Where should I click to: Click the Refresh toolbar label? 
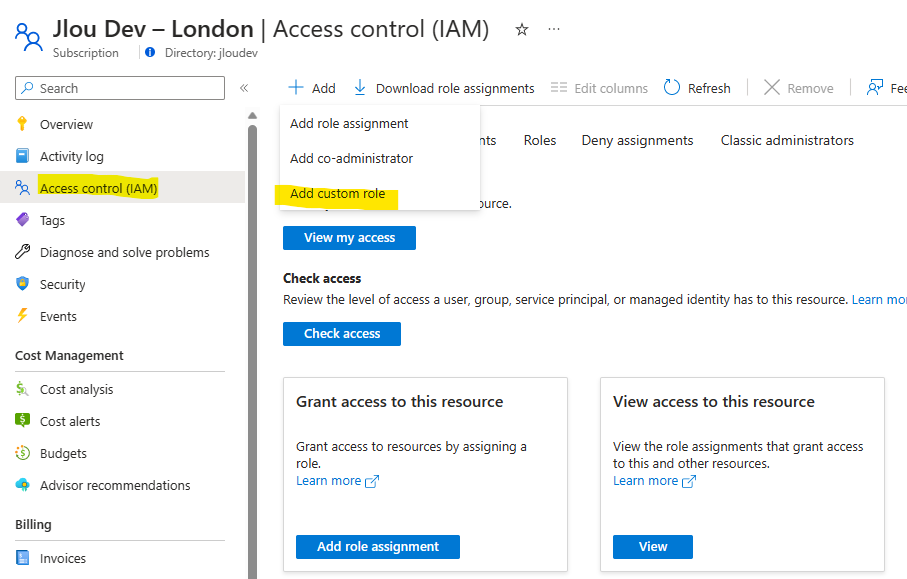(709, 88)
